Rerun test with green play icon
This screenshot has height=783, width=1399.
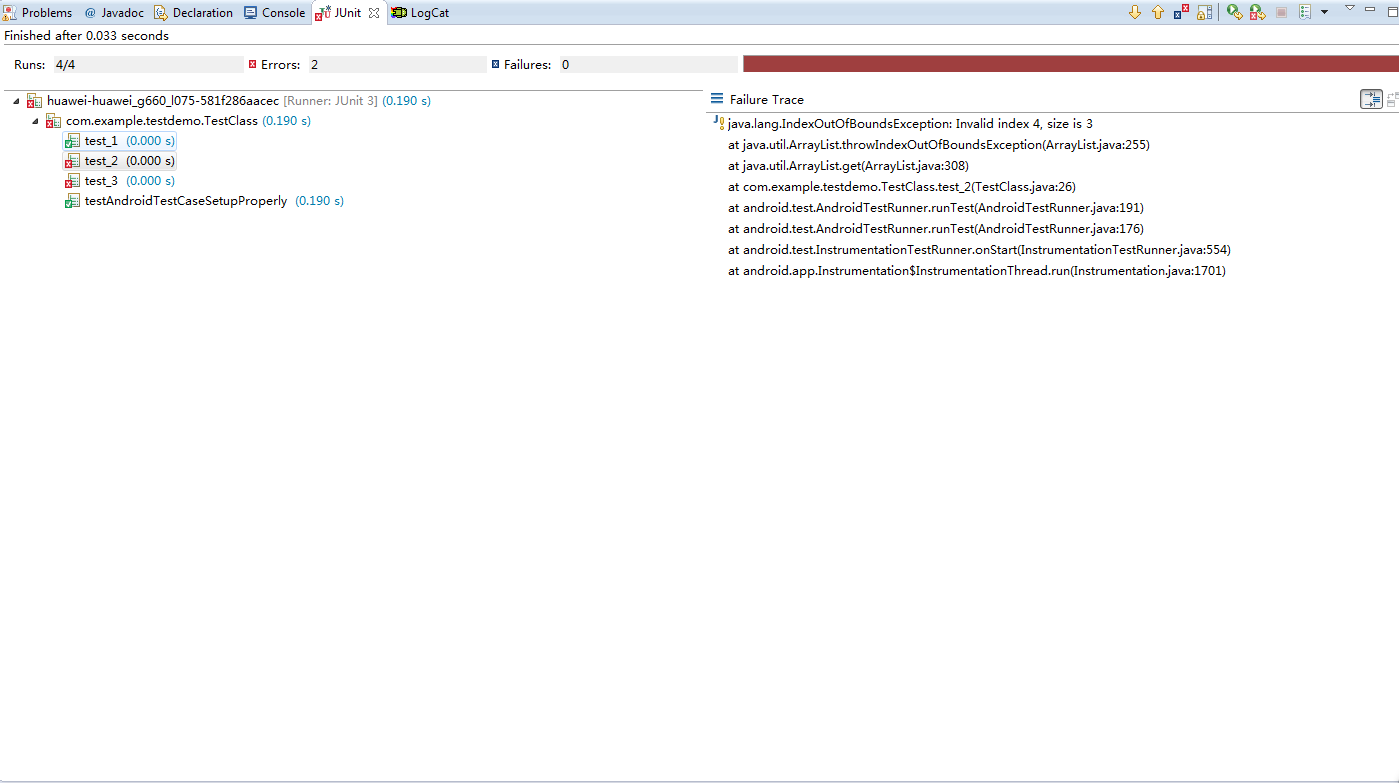(x=1235, y=12)
